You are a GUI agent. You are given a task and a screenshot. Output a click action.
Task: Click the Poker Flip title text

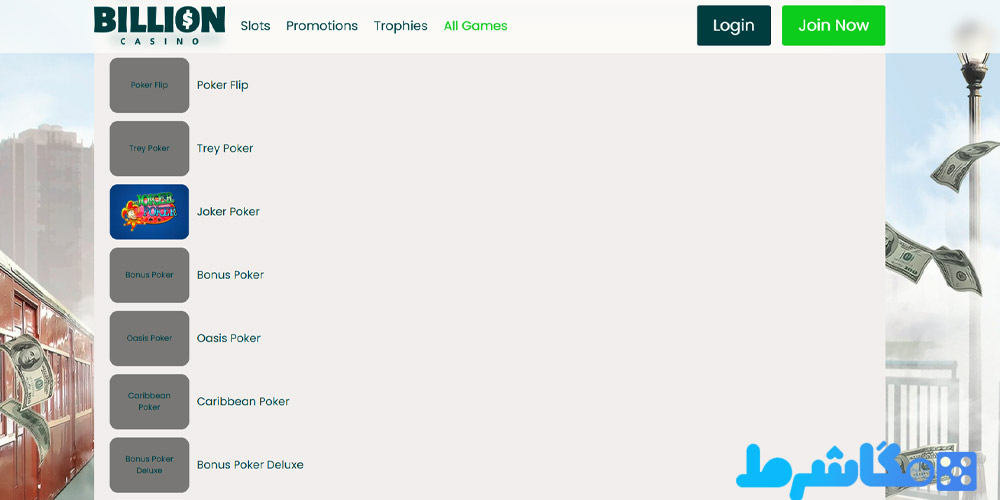click(x=223, y=85)
